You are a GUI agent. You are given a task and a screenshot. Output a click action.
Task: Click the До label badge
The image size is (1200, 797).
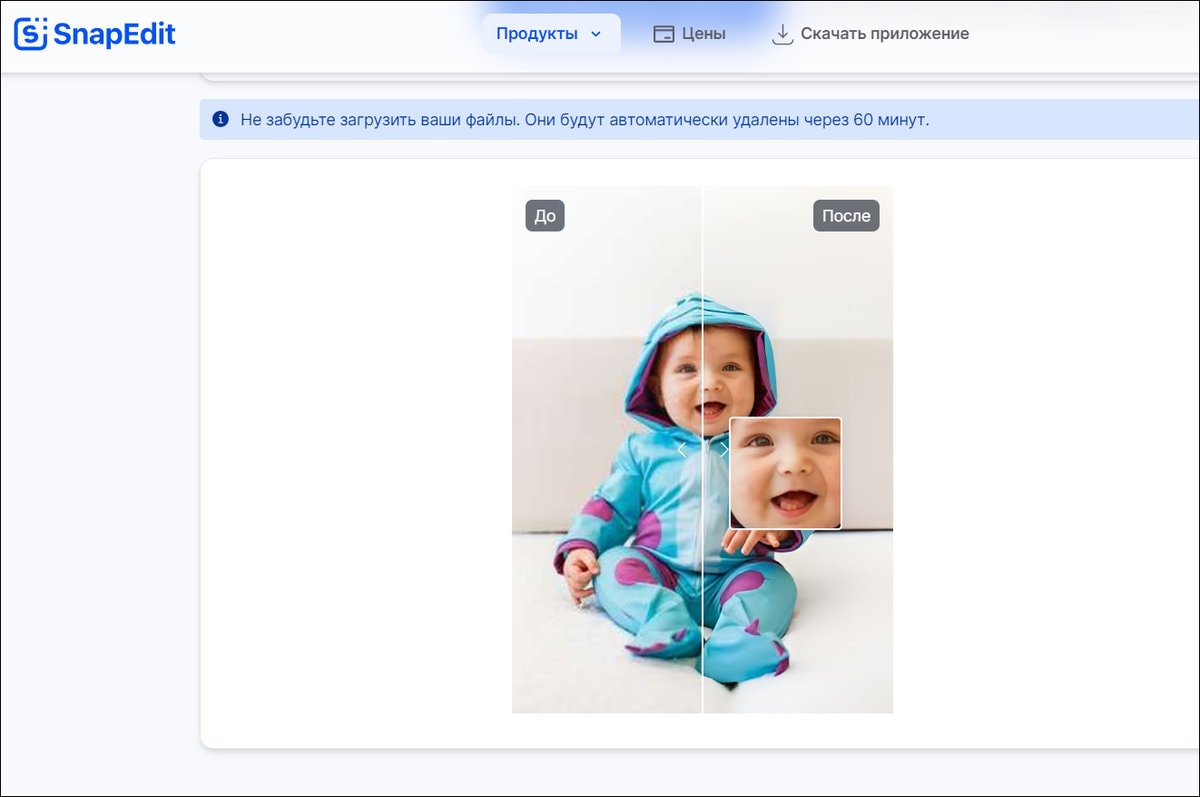coord(545,216)
